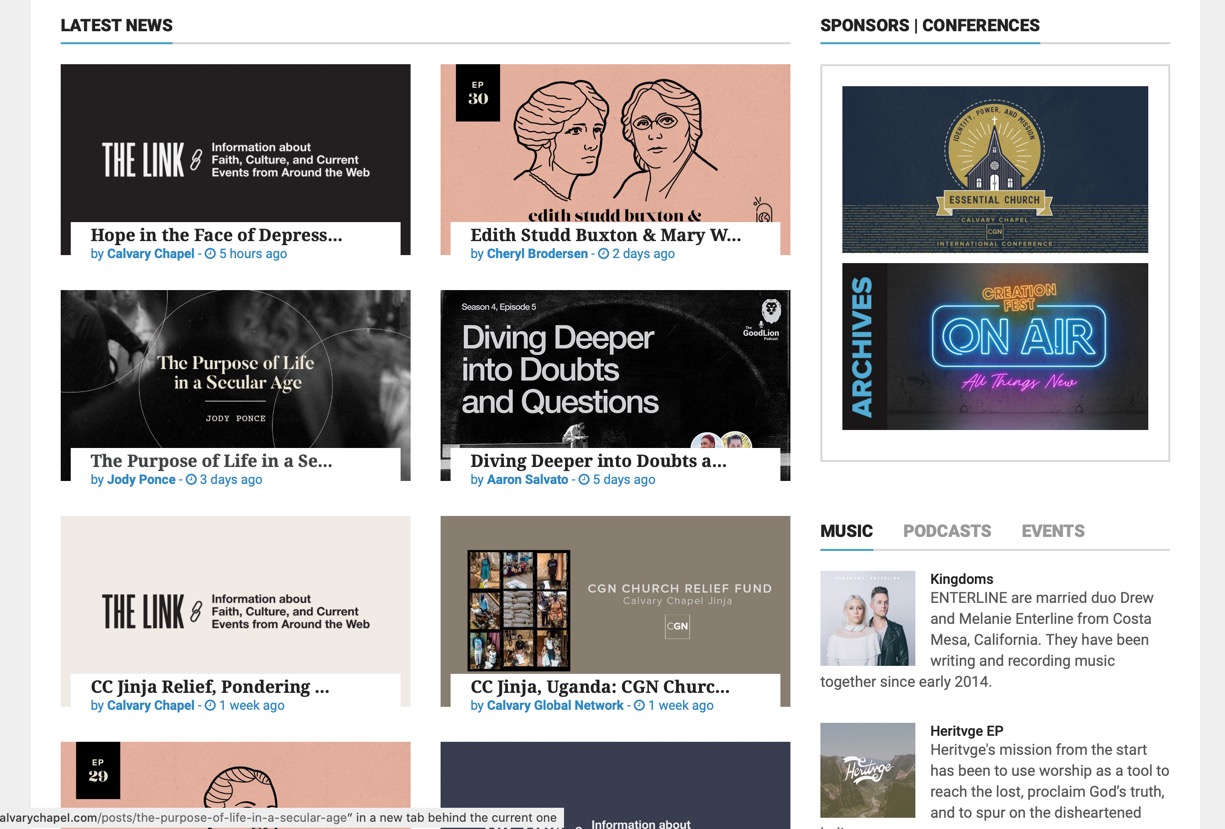Screen dimensions: 1225x829
Task: Open 'Hope in the Face of Depress...' article
Action: pos(216,235)
